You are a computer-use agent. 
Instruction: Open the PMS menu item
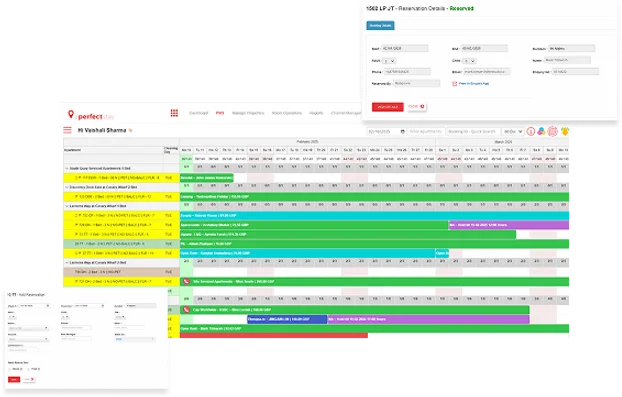click(x=220, y=113)
